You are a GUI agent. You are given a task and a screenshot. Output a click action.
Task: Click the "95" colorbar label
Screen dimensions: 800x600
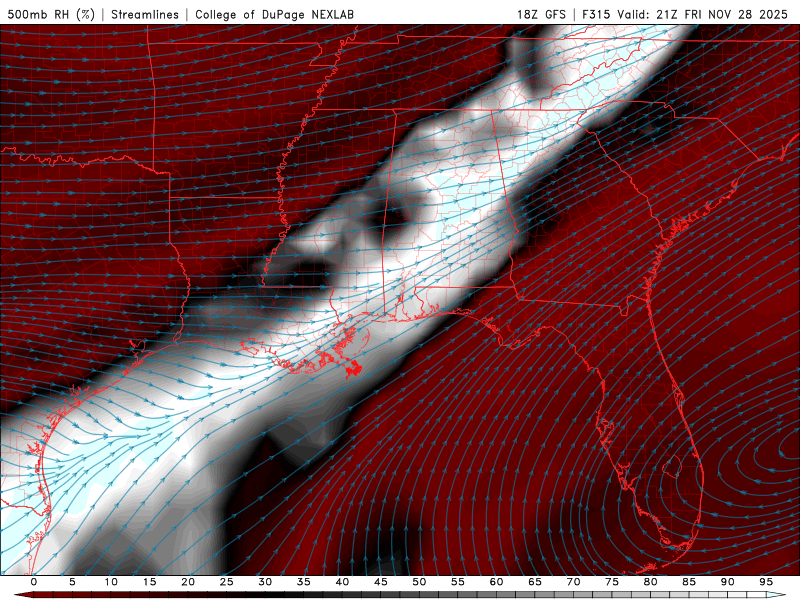tap(766, 582)
